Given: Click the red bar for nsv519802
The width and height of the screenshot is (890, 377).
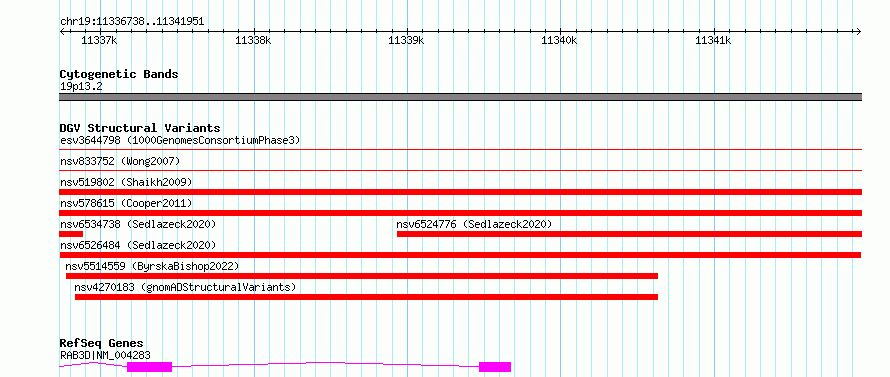Looking at the screenshot, I should (460, 192).
